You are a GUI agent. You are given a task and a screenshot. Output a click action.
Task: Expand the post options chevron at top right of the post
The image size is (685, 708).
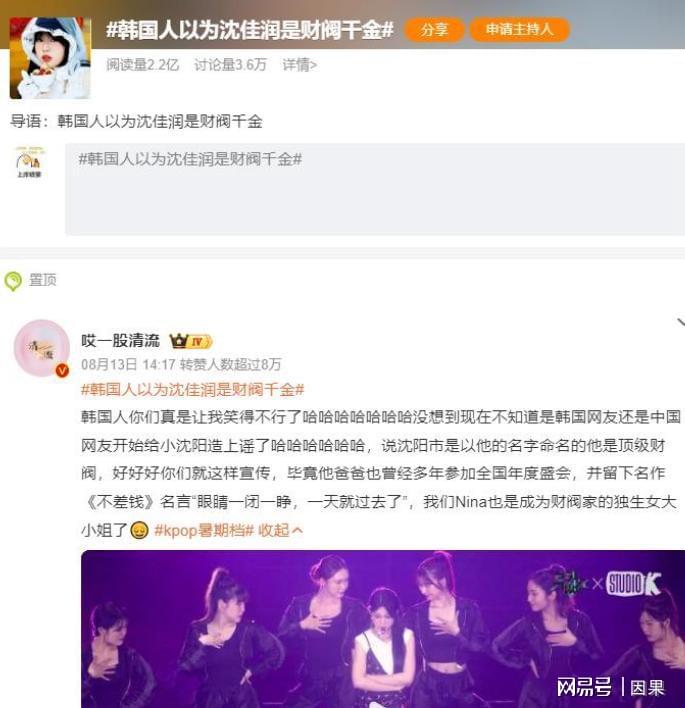tap(680, 322)
